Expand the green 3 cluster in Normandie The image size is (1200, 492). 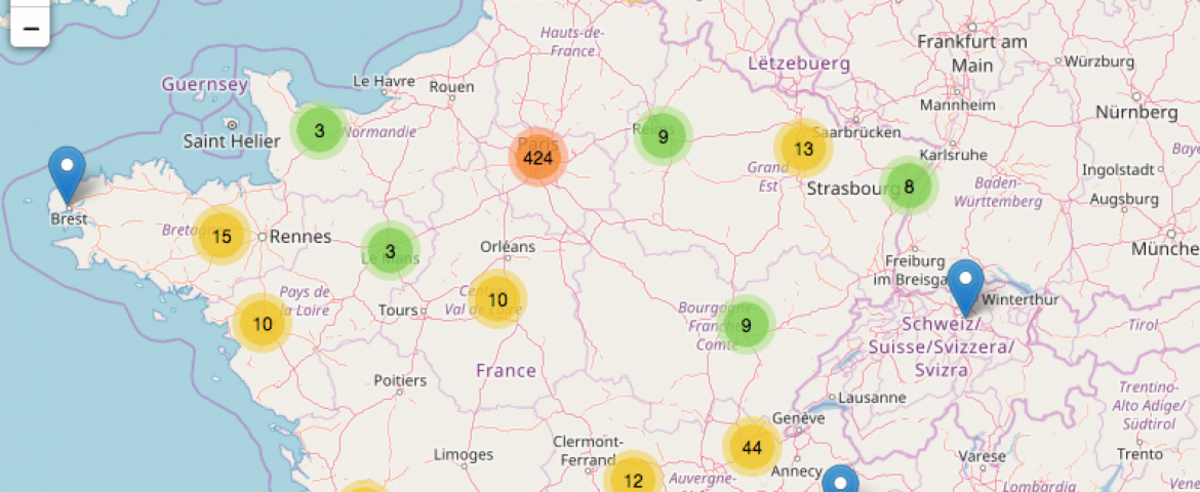coord(319,130)
